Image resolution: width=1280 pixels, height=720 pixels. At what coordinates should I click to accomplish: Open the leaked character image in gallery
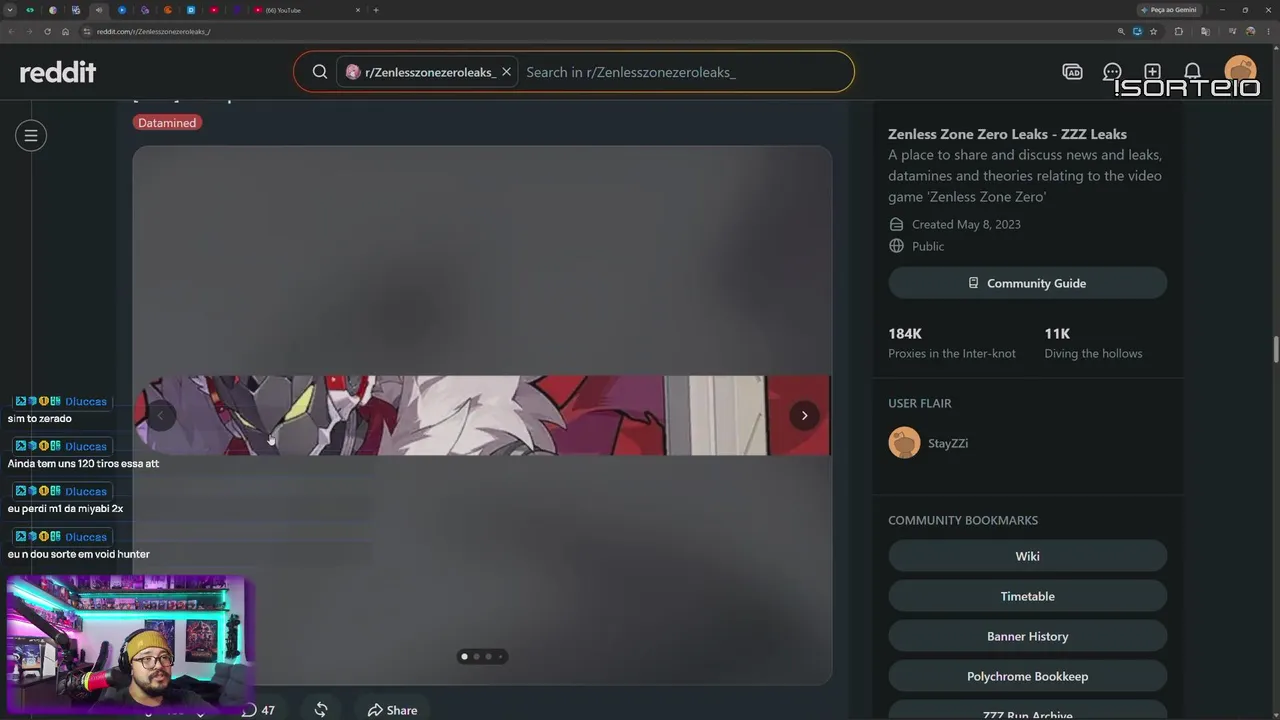coord(482,416)
